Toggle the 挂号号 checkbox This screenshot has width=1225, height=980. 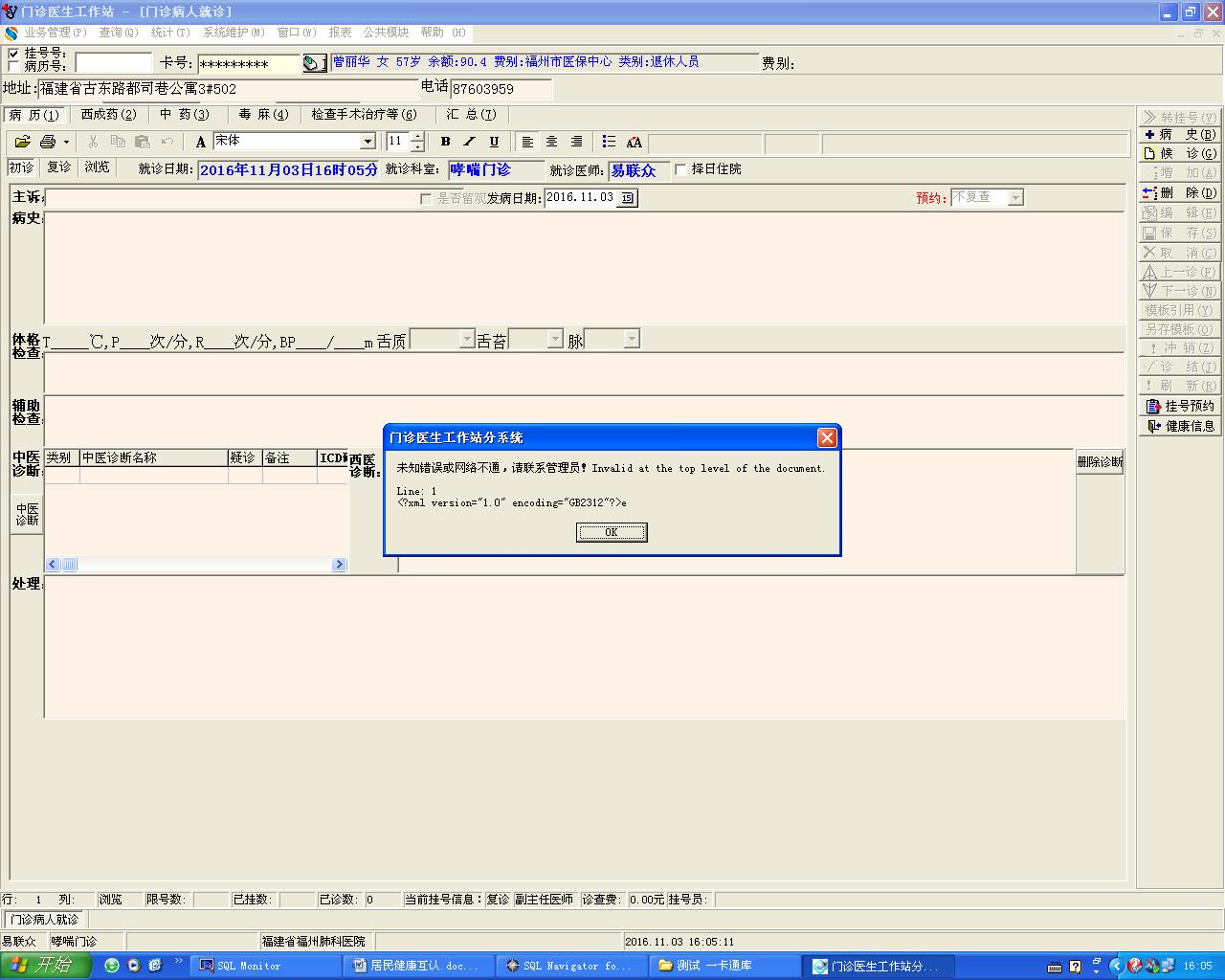pyautogui.click(x=13, y=54)
